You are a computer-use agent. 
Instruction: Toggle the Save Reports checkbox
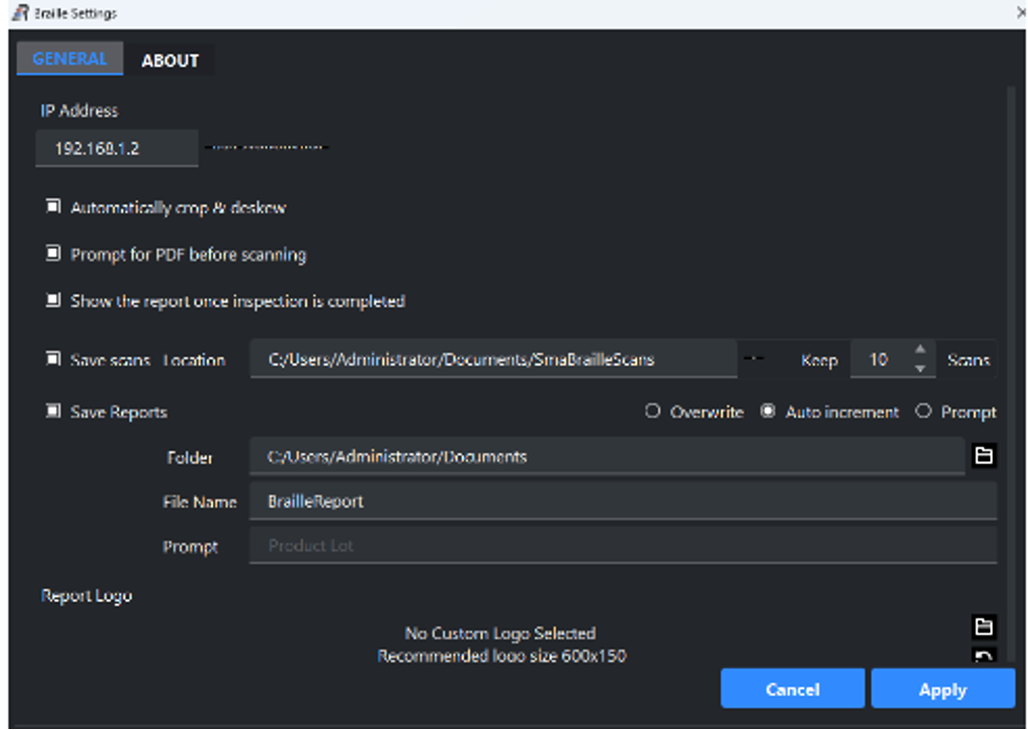(x=53, y=411)
